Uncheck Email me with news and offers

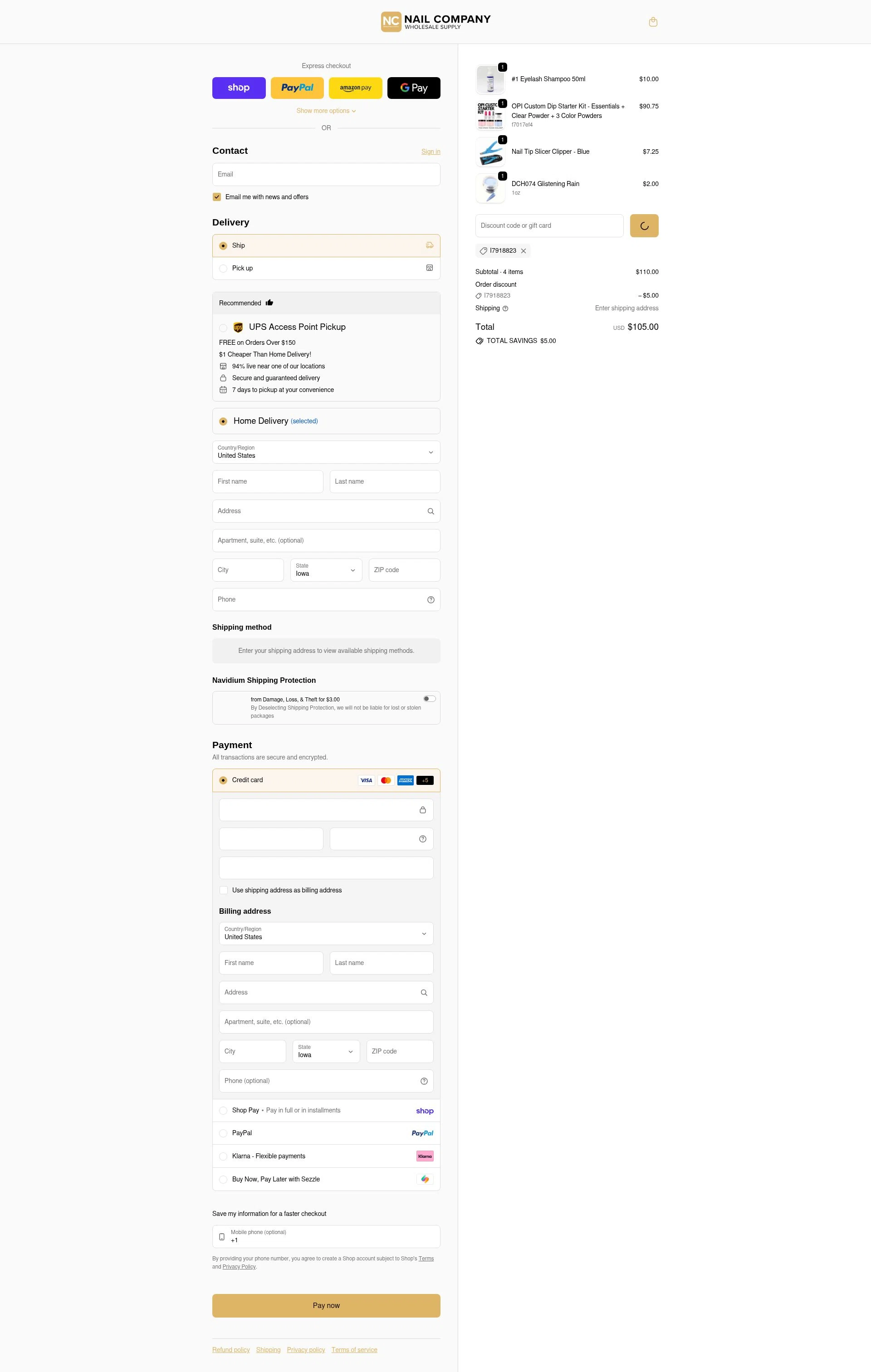(x=216, y=196)
